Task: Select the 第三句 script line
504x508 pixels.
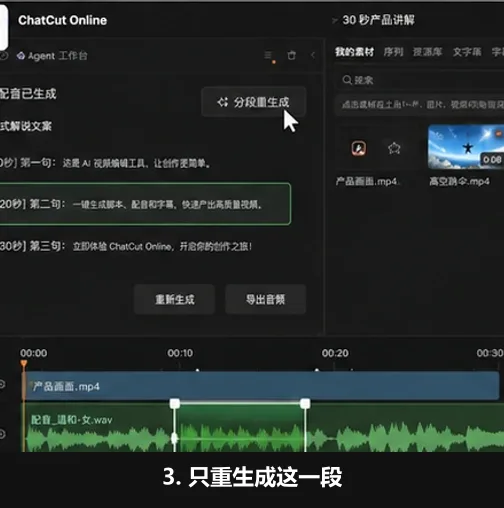Action: click(x=126, y=247)
